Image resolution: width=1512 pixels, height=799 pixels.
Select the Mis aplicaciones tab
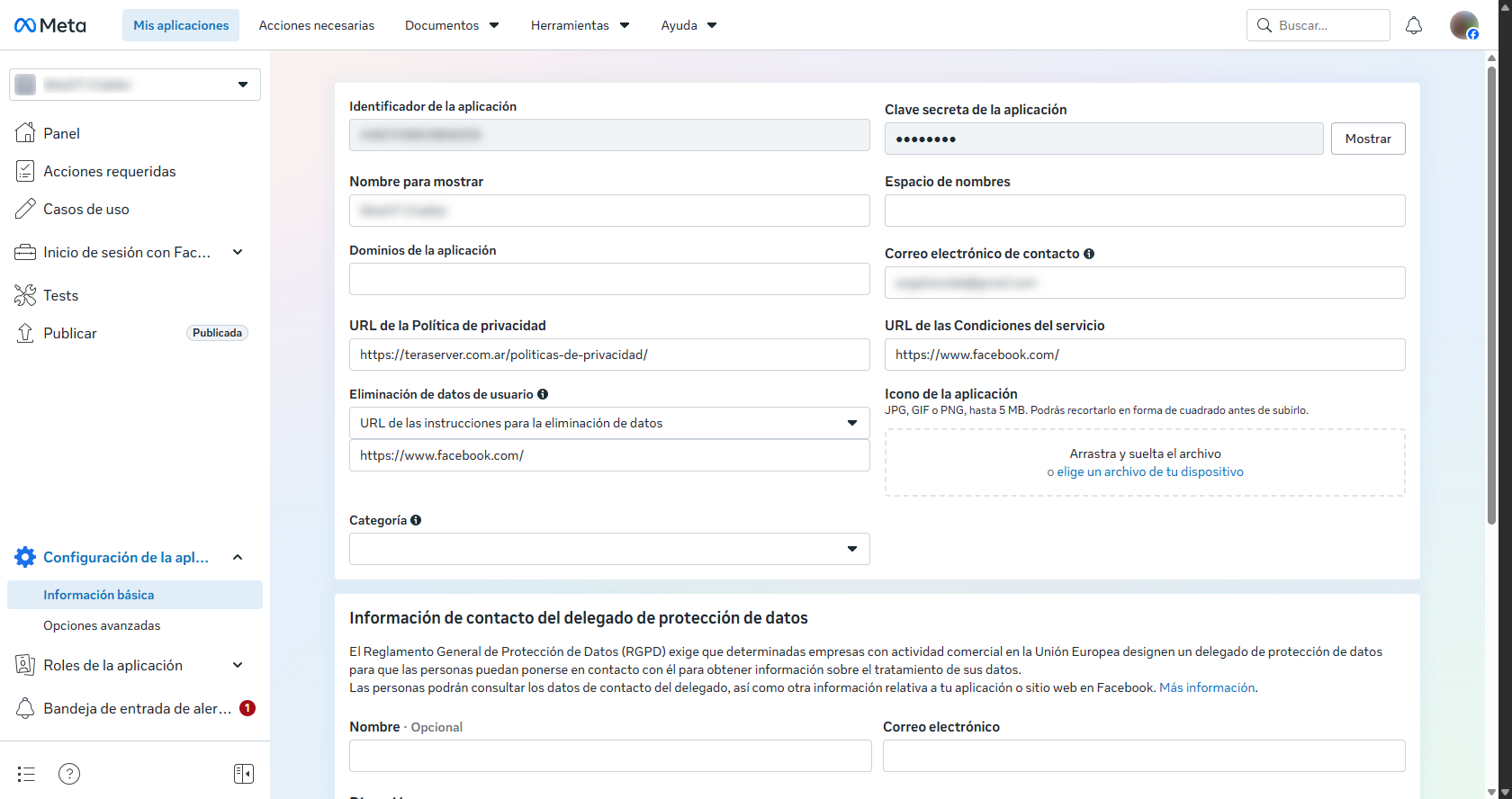point(181,25)
